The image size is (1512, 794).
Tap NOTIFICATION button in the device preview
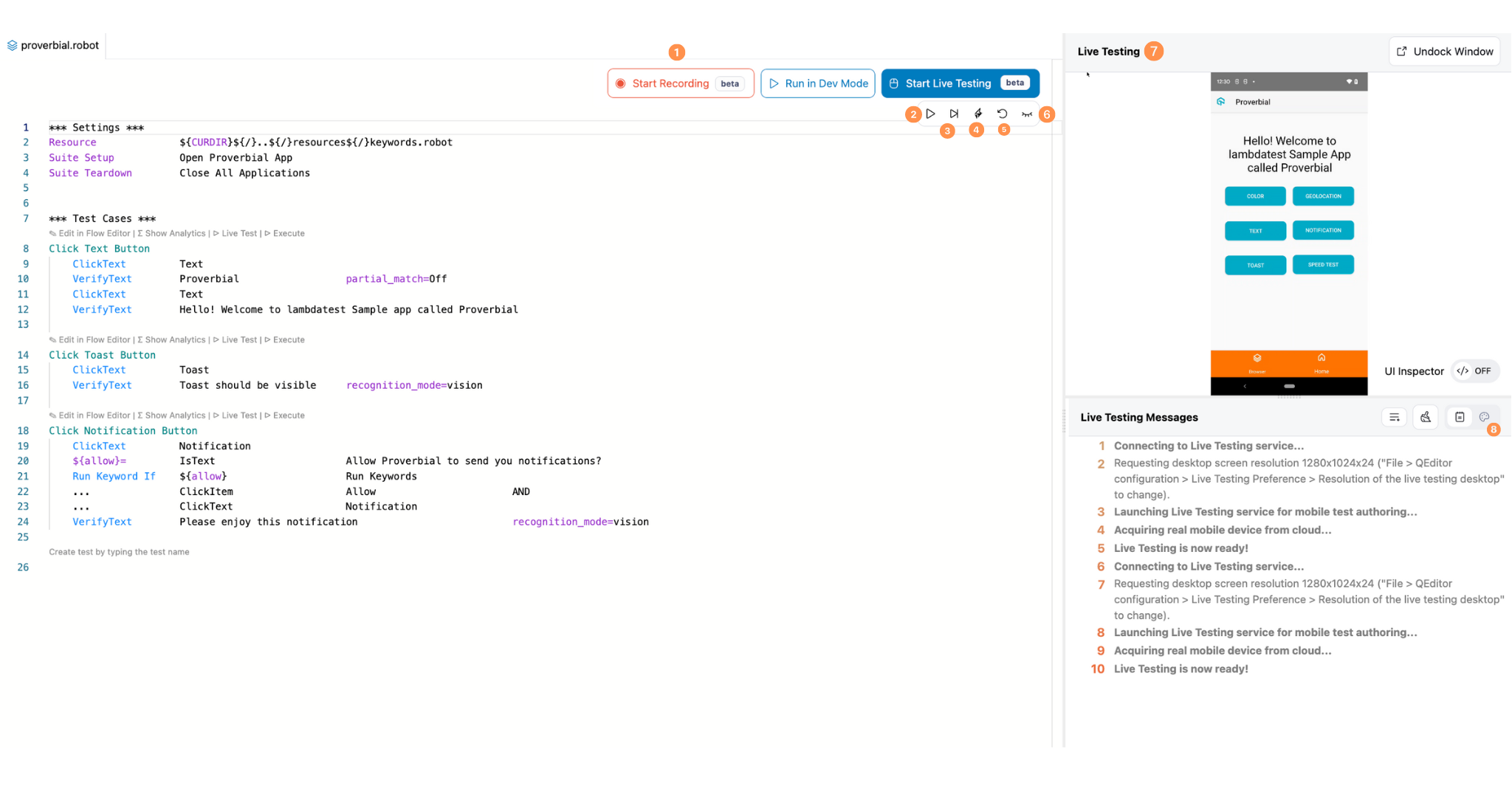1323,230
